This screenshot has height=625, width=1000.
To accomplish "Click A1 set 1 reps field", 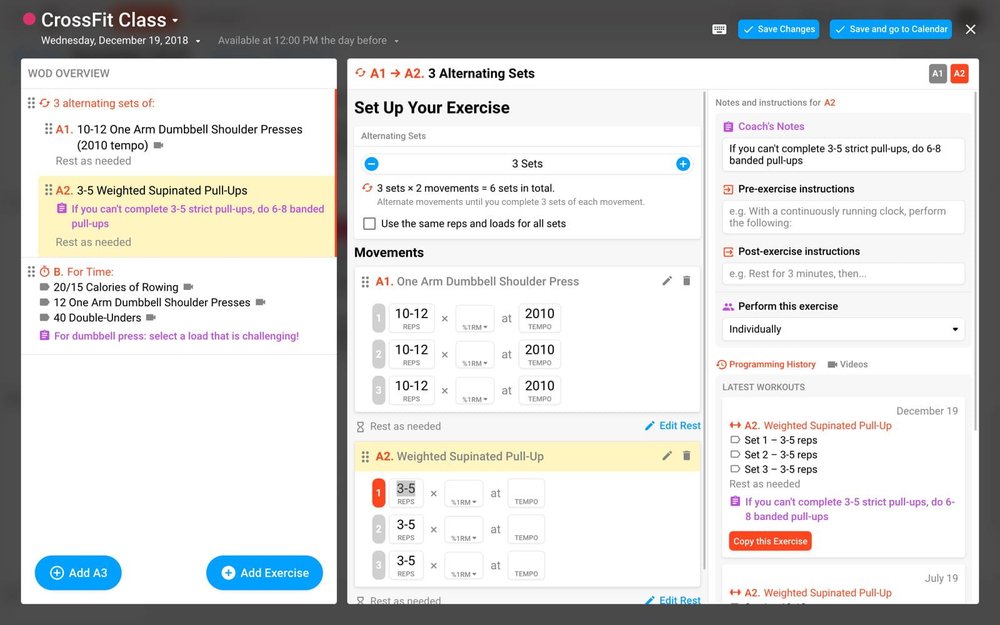I will 411,318.
